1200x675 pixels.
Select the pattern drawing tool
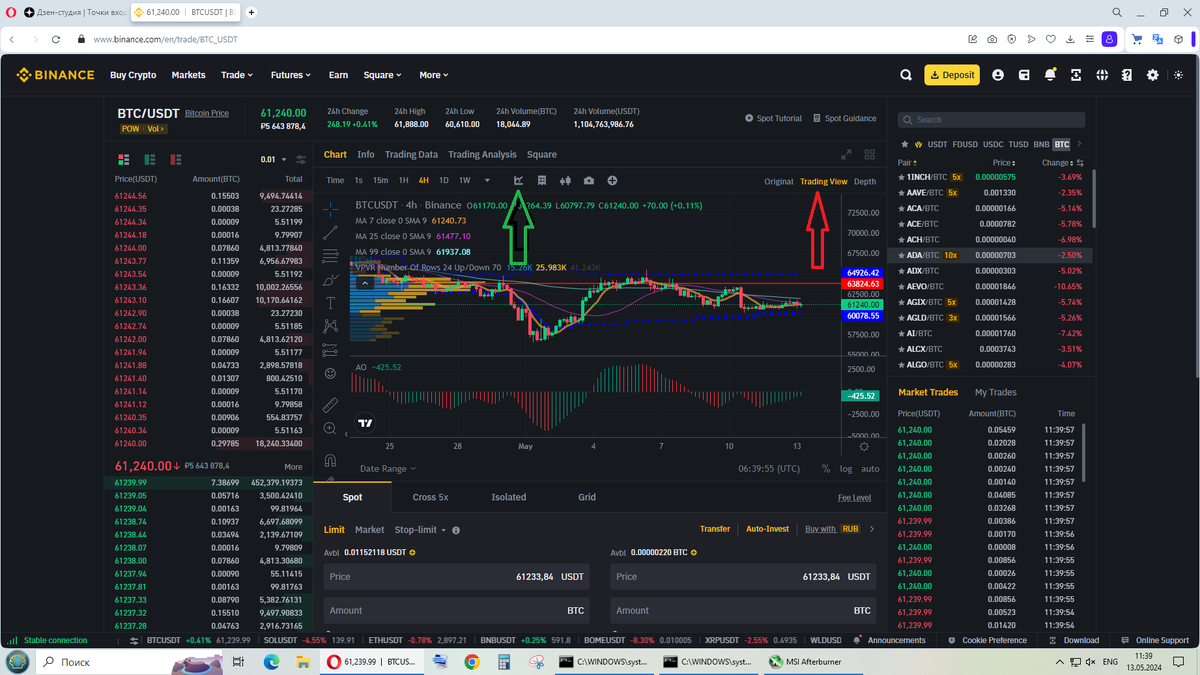(331, 326)
